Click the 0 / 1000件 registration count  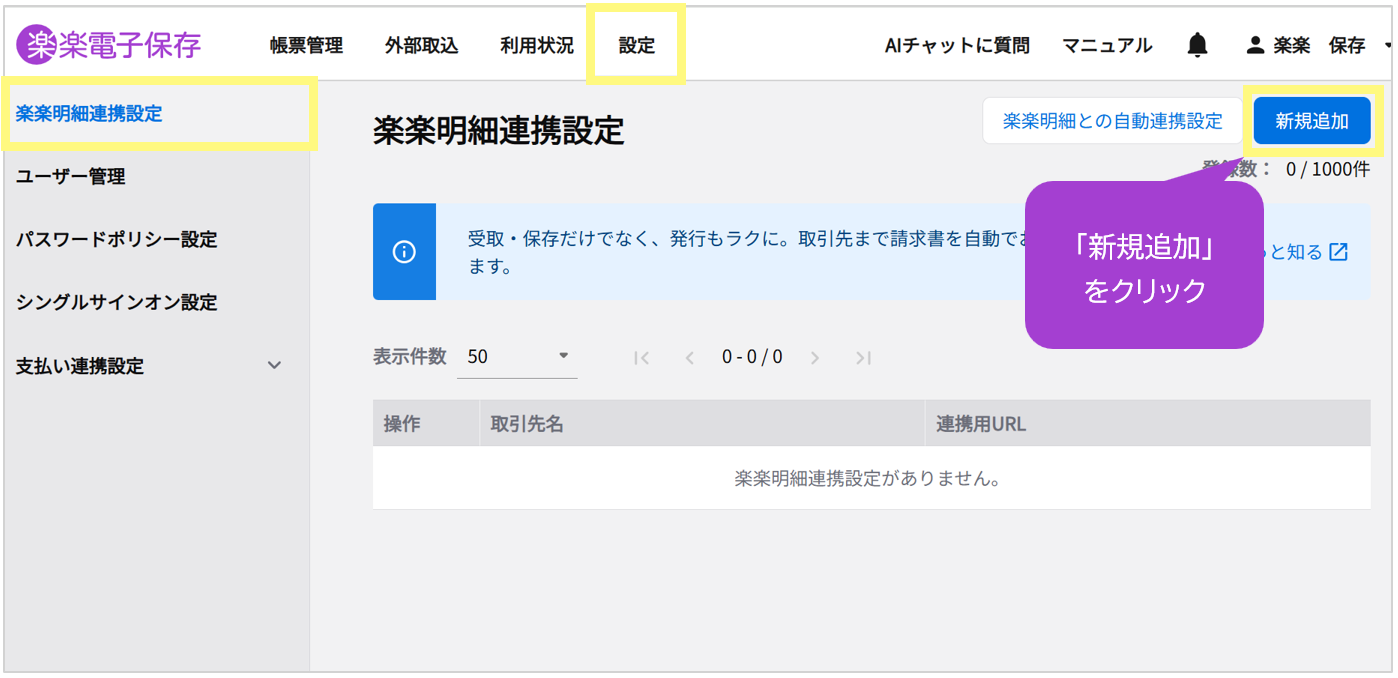coord(1328,170)
